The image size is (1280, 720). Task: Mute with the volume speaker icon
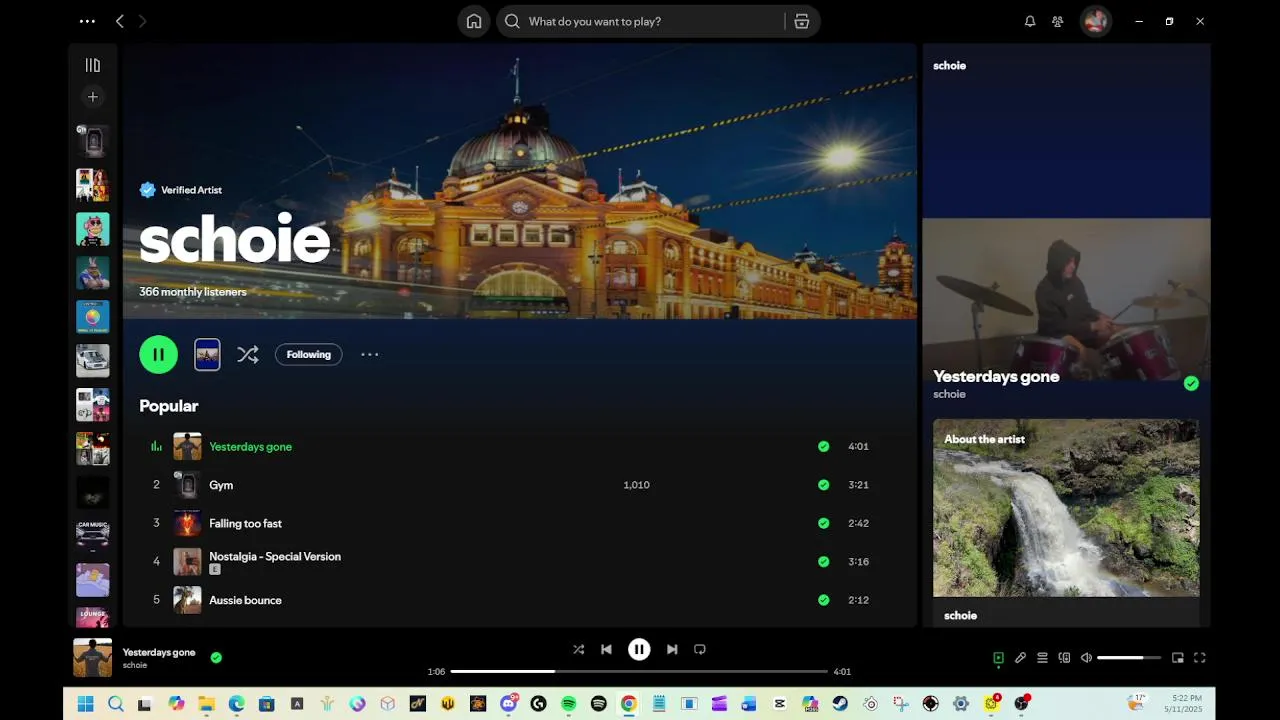tap(1086, 657)
